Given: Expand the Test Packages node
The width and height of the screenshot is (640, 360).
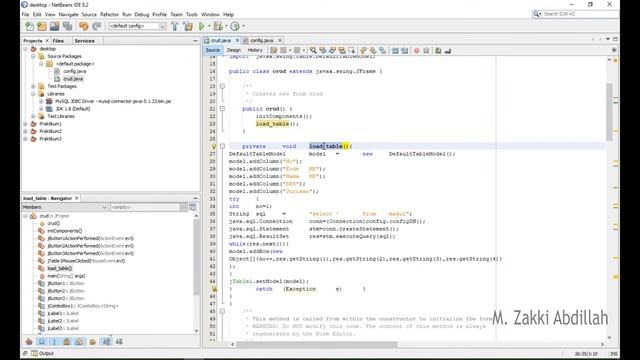Looking at the screenshot, I should [x=33, y=87].
